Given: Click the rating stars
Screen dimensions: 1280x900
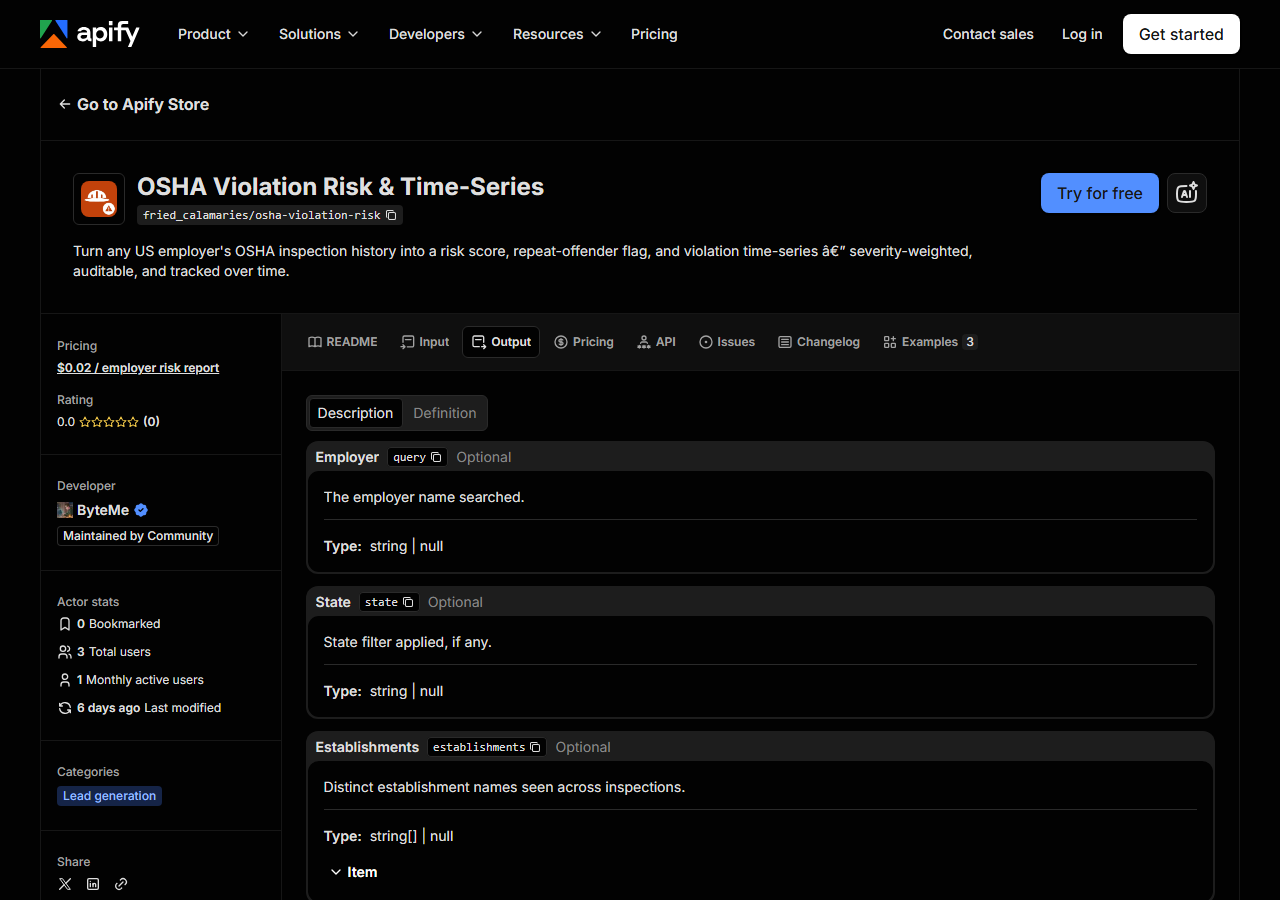Looking at the screenshot, I should [x=109, y=422].
